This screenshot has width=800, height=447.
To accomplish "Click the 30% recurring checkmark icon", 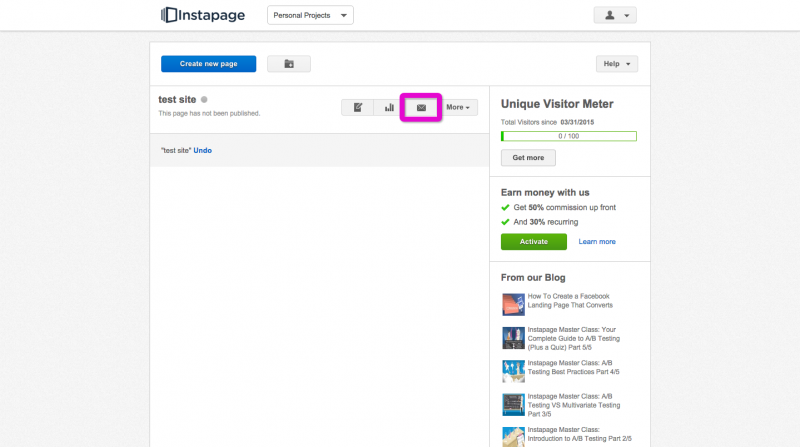I will click(x=505, y=222).
